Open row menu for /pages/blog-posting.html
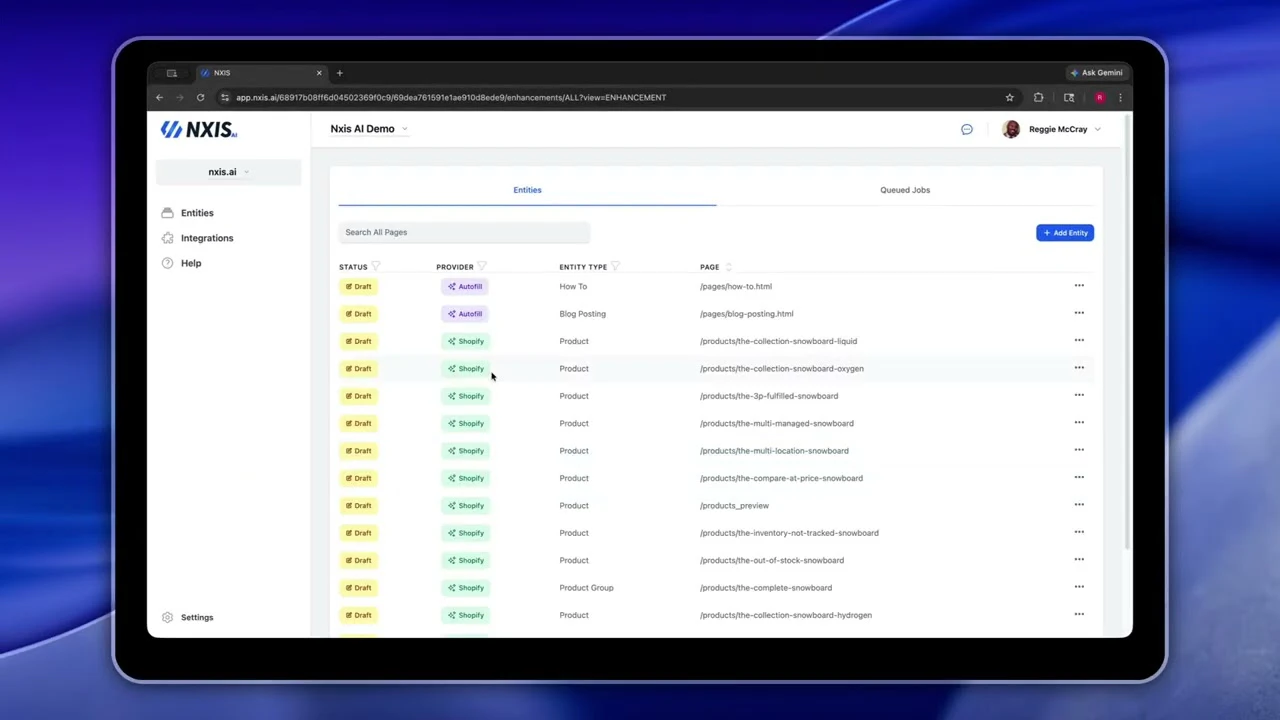Screen dimensions: 1280x720 (x=1079, y=313)
